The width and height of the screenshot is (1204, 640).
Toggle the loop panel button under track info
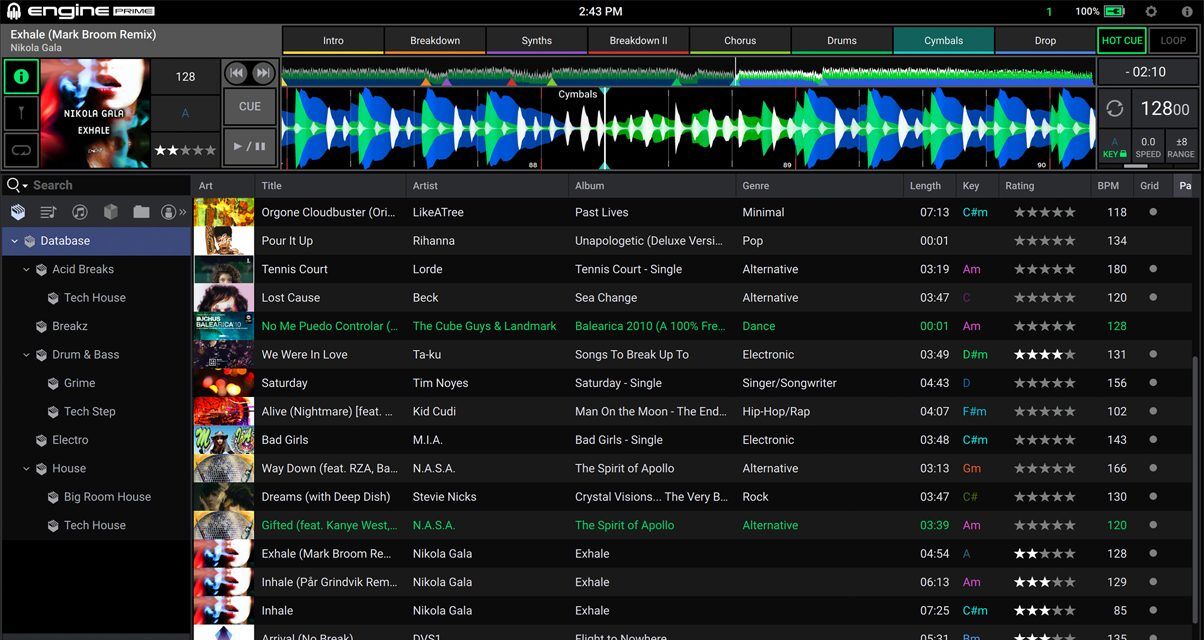tap(21, 150)
